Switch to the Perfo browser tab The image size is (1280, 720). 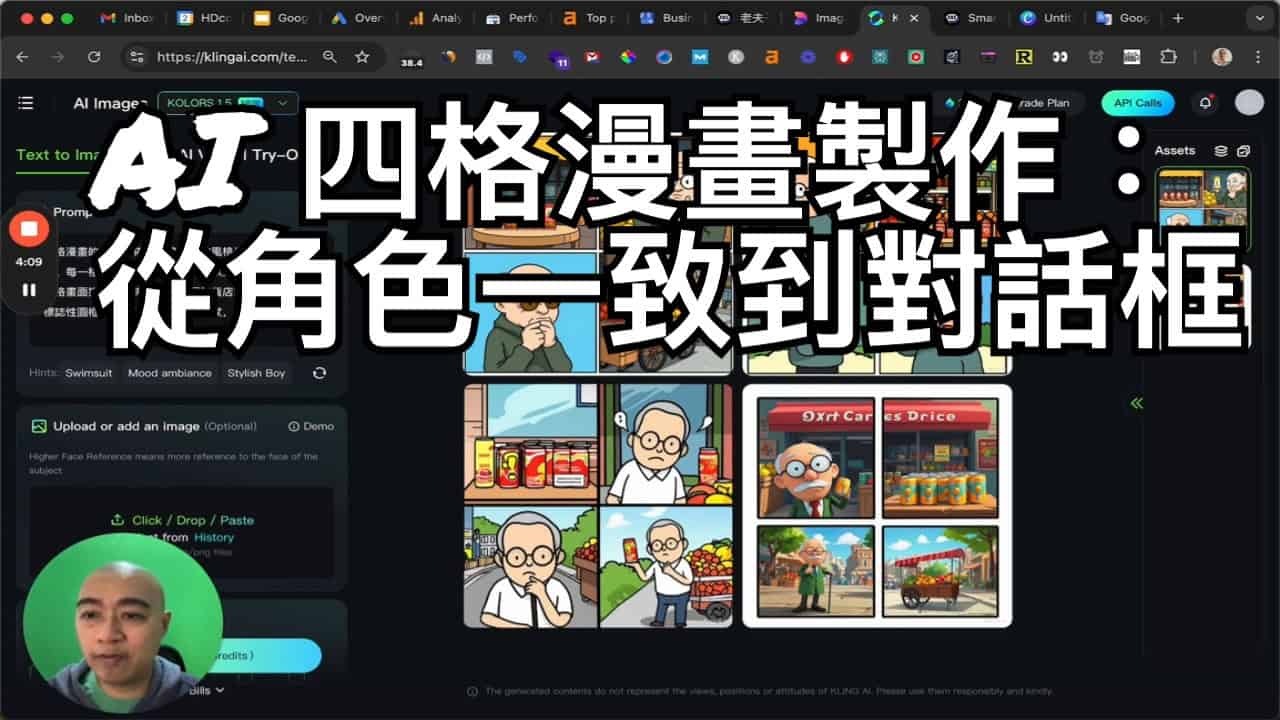point(512,18)
